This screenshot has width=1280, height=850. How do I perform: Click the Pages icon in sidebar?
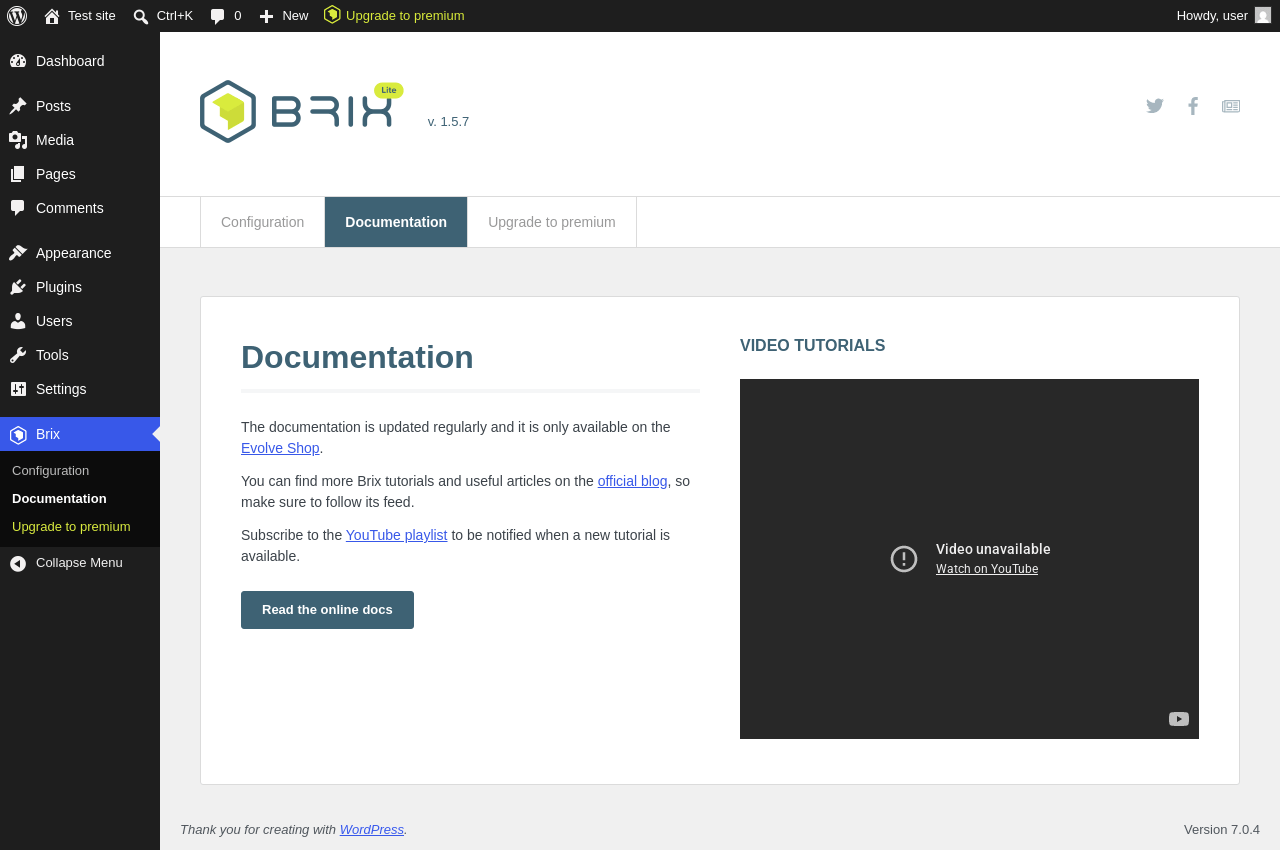(x=18, y=174)
